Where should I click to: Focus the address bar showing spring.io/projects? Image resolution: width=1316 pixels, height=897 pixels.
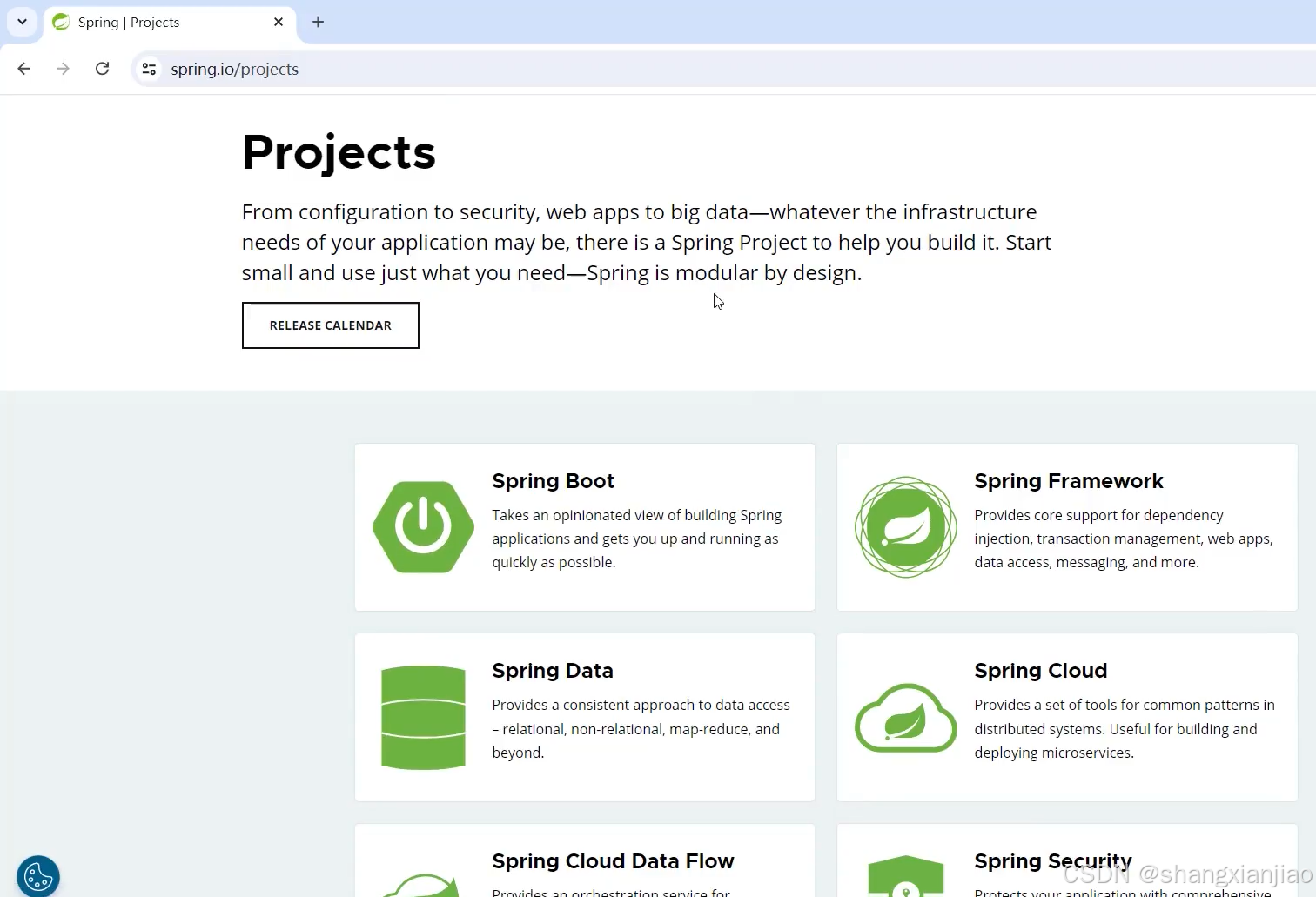click(x=722, y=69)
